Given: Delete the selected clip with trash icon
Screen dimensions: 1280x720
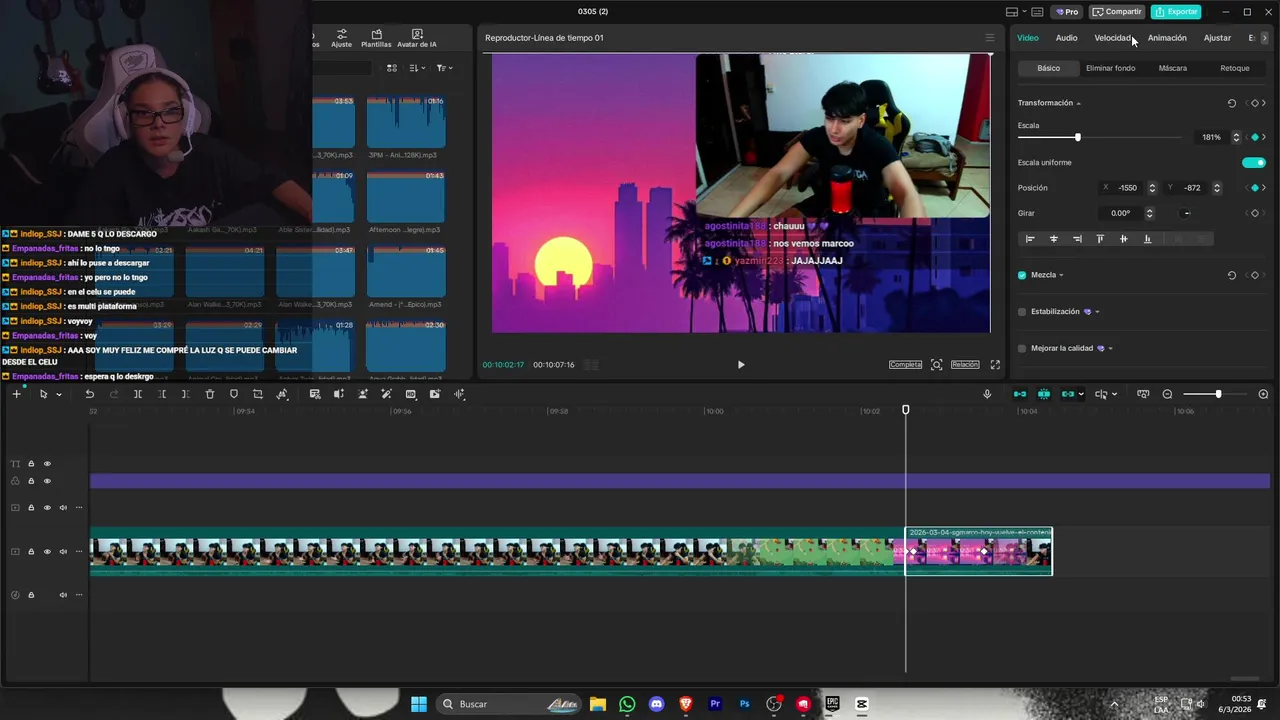Looking at the screenshot, I should click(x=210, y=394).
